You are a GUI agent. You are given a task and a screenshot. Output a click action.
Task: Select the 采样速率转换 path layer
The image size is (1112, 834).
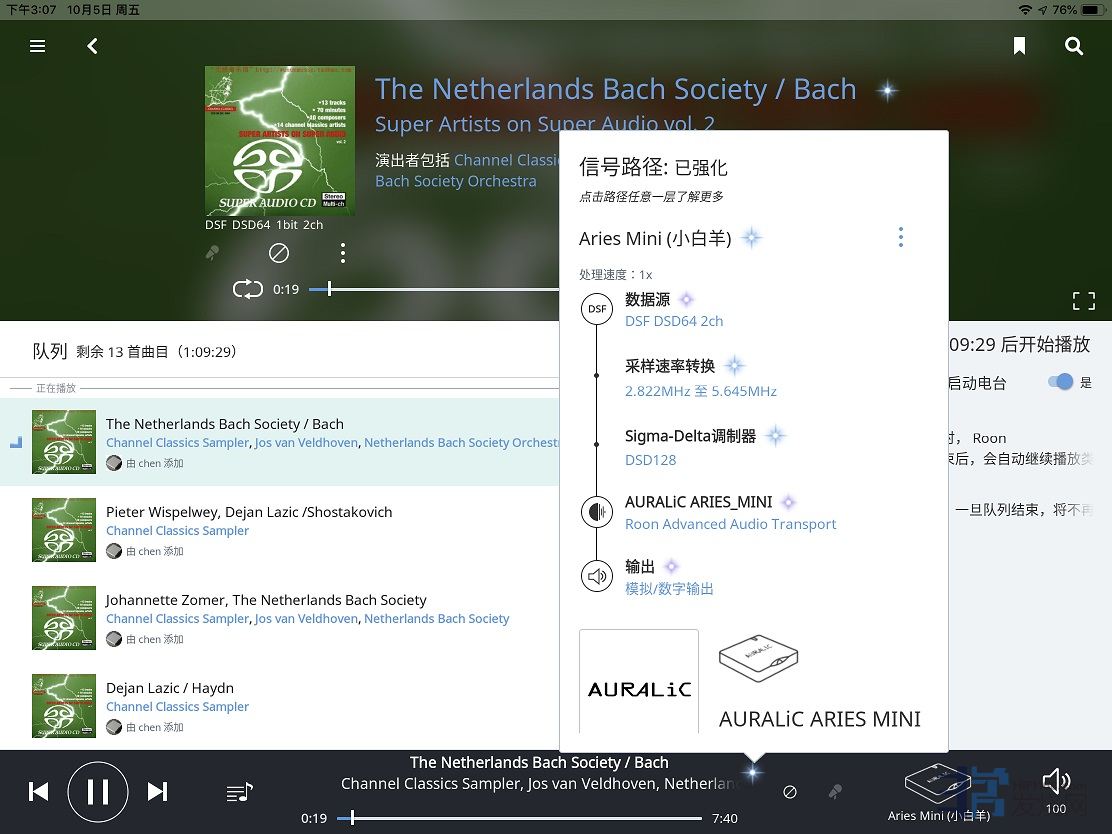(670, 366)
